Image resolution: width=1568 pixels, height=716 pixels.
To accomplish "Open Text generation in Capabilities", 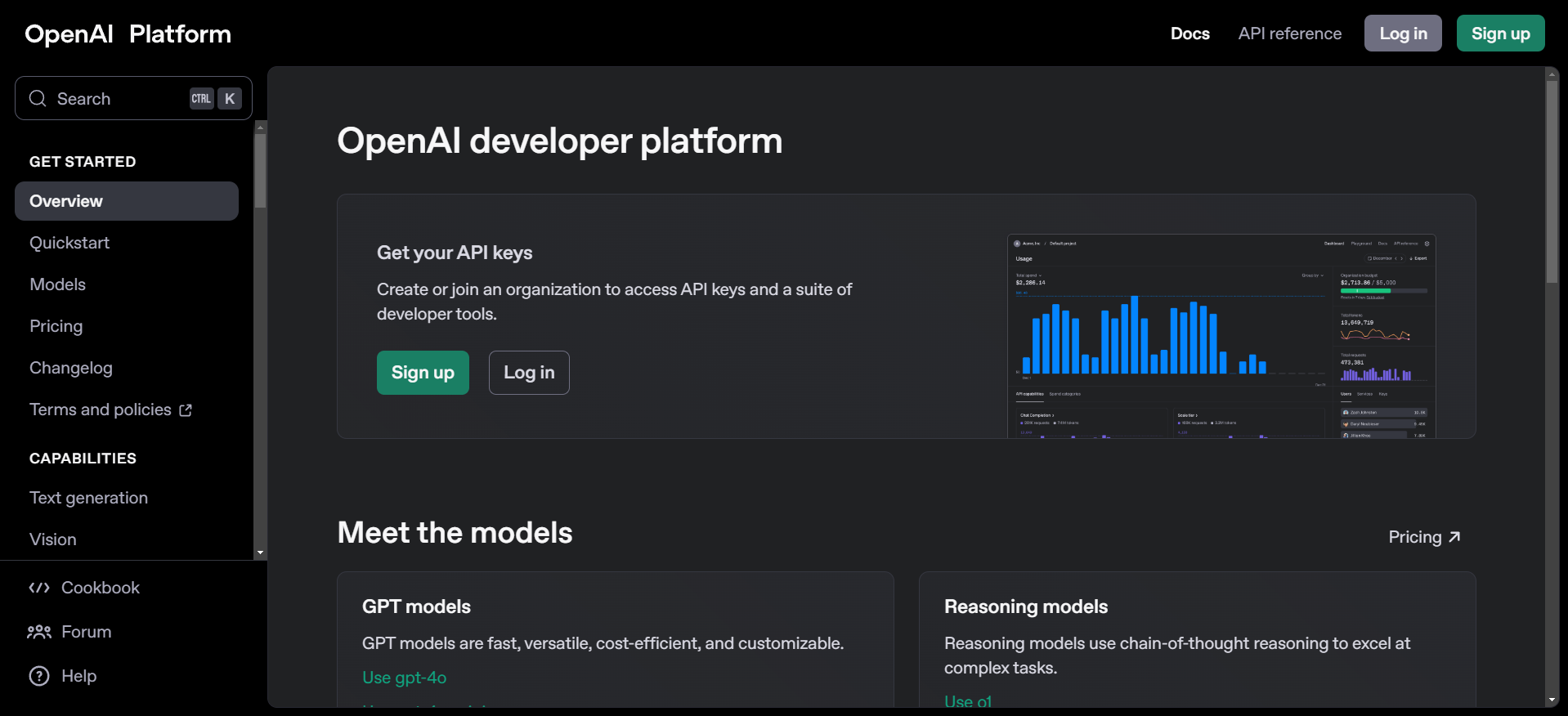I will (x=88, y=498).
